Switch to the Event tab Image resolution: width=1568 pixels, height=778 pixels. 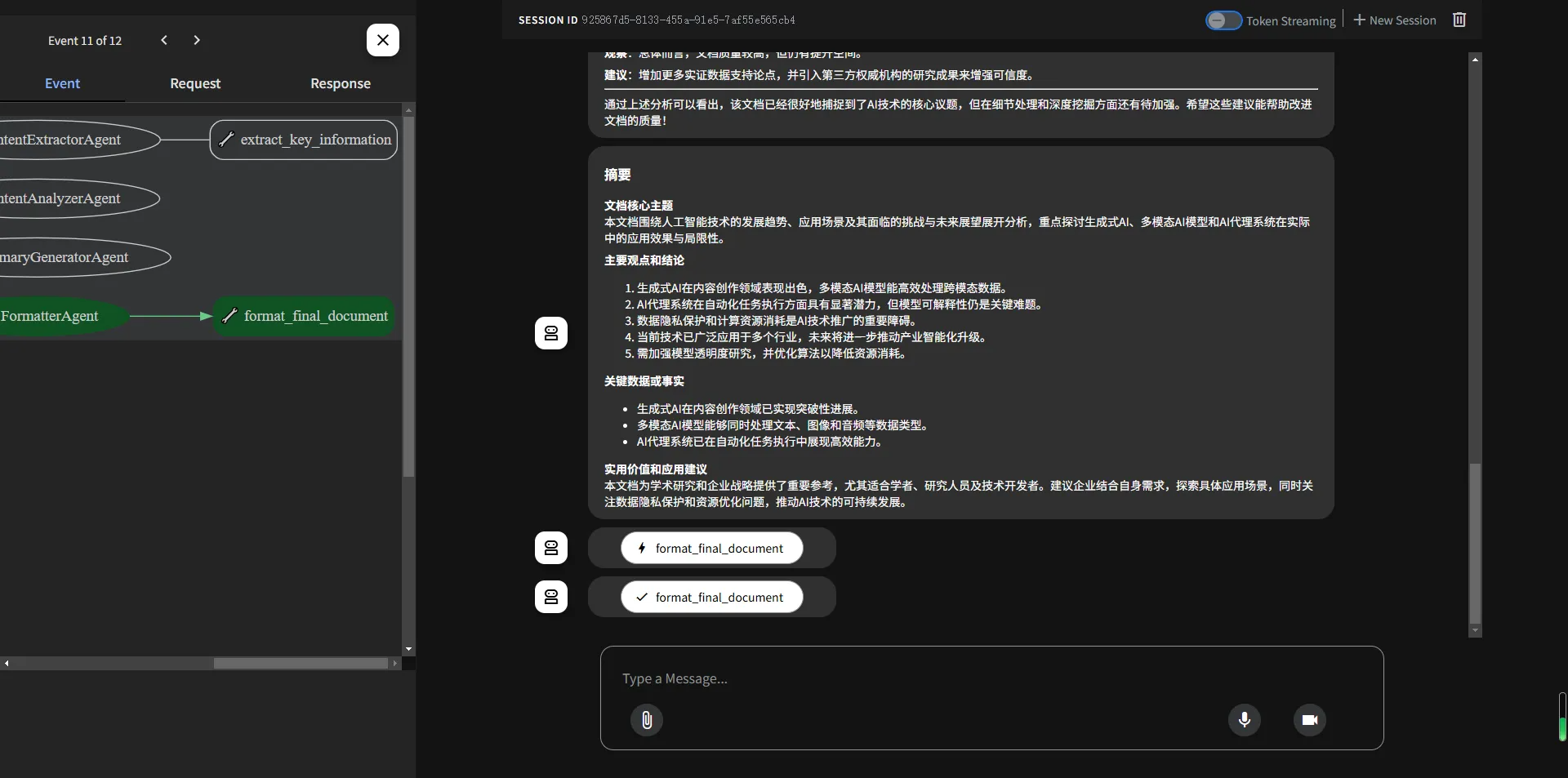62,83
